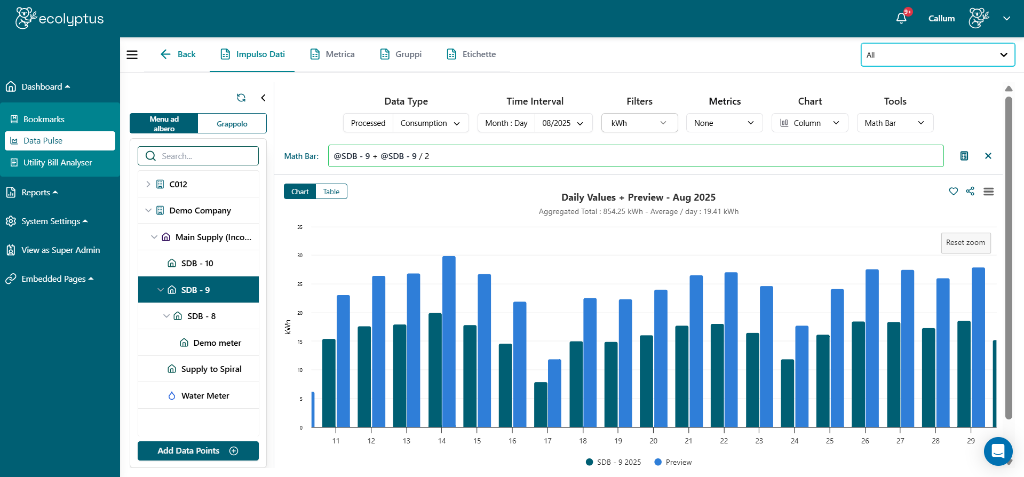Screen dimensions: 1024x477
Task: Open the notifications bell
Action: pyautogui.click(x=901, y=18)
